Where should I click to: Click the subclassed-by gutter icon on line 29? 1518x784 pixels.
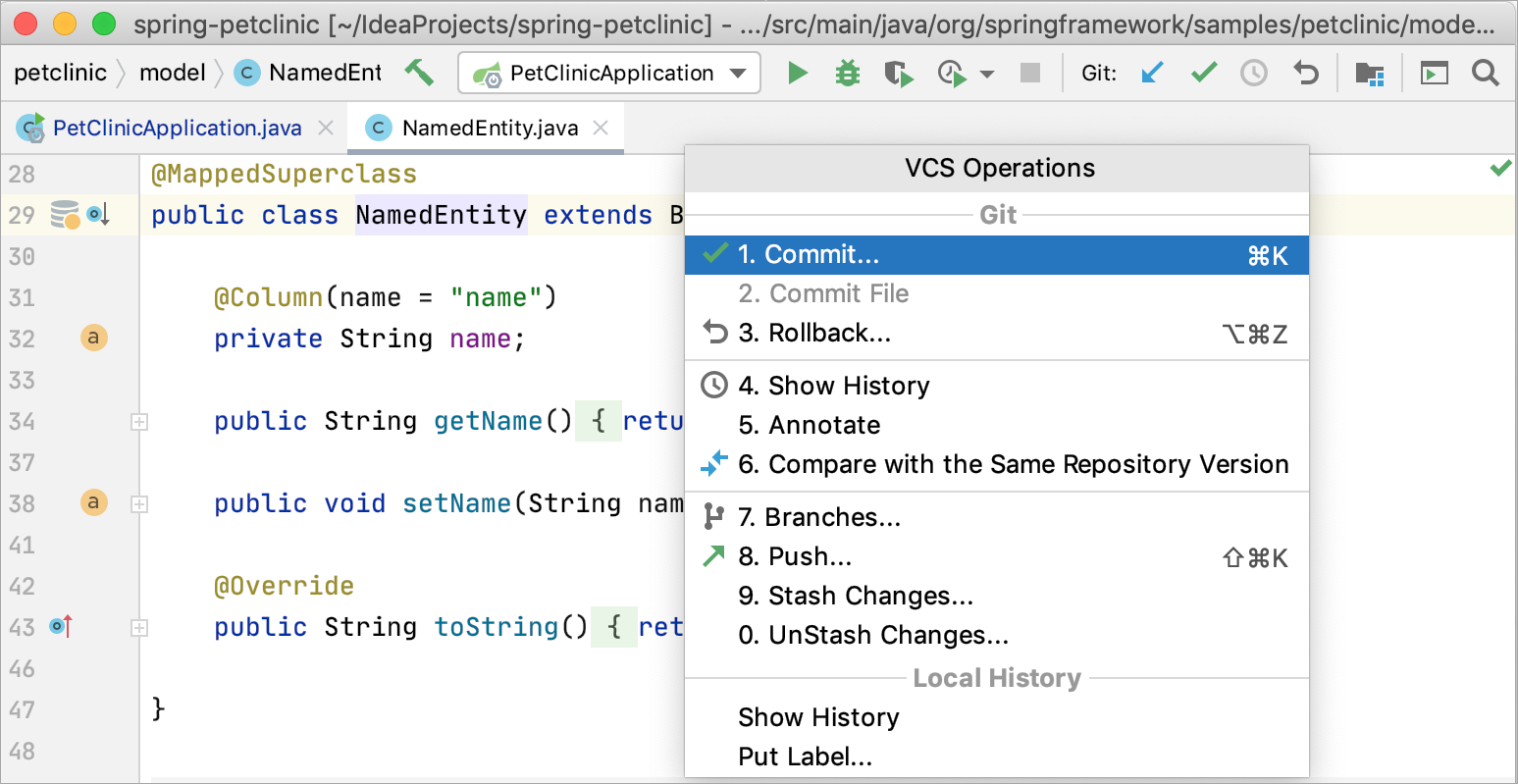(98, 214)
